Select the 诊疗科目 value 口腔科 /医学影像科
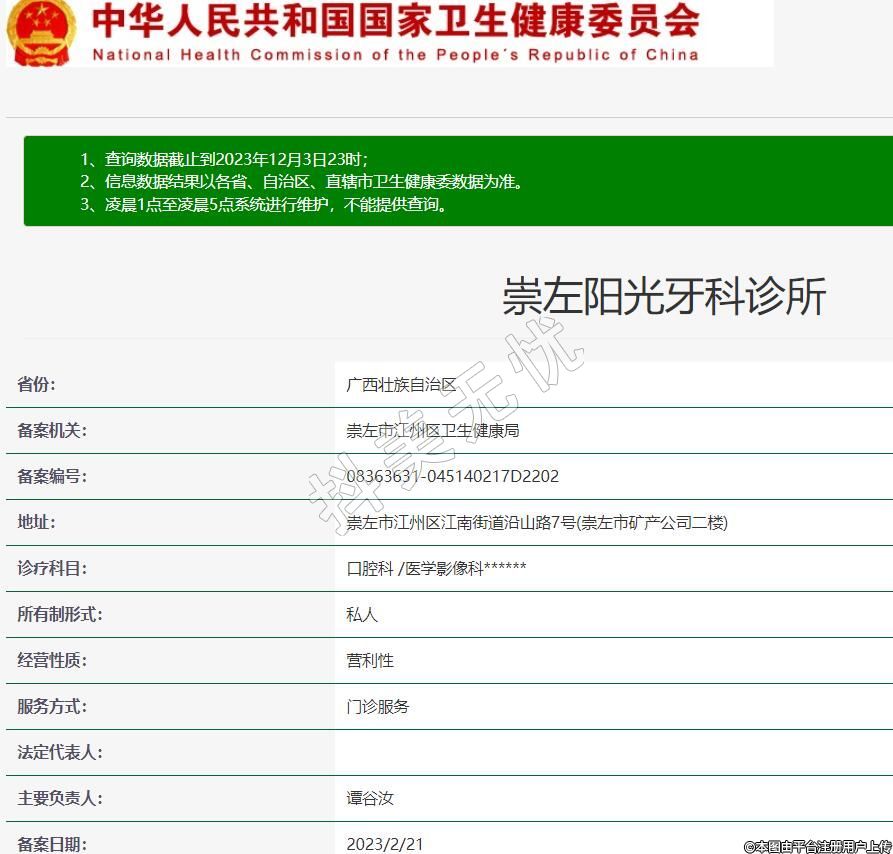 [436, 569]
